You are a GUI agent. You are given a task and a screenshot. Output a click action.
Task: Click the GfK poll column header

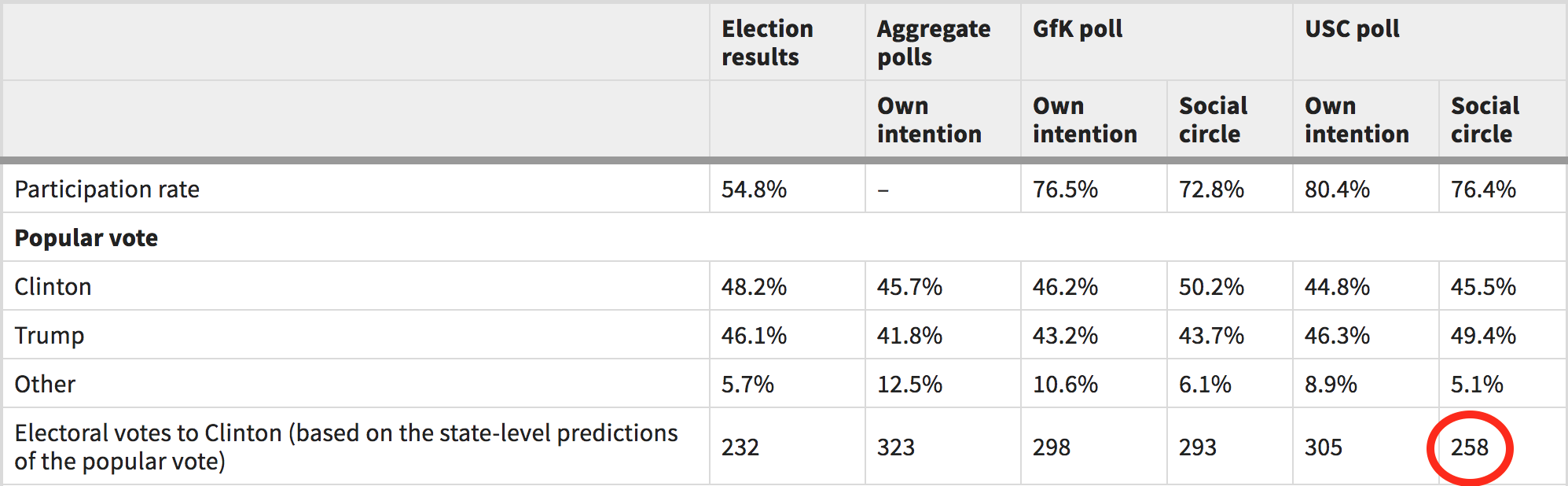coord(1077,29)
